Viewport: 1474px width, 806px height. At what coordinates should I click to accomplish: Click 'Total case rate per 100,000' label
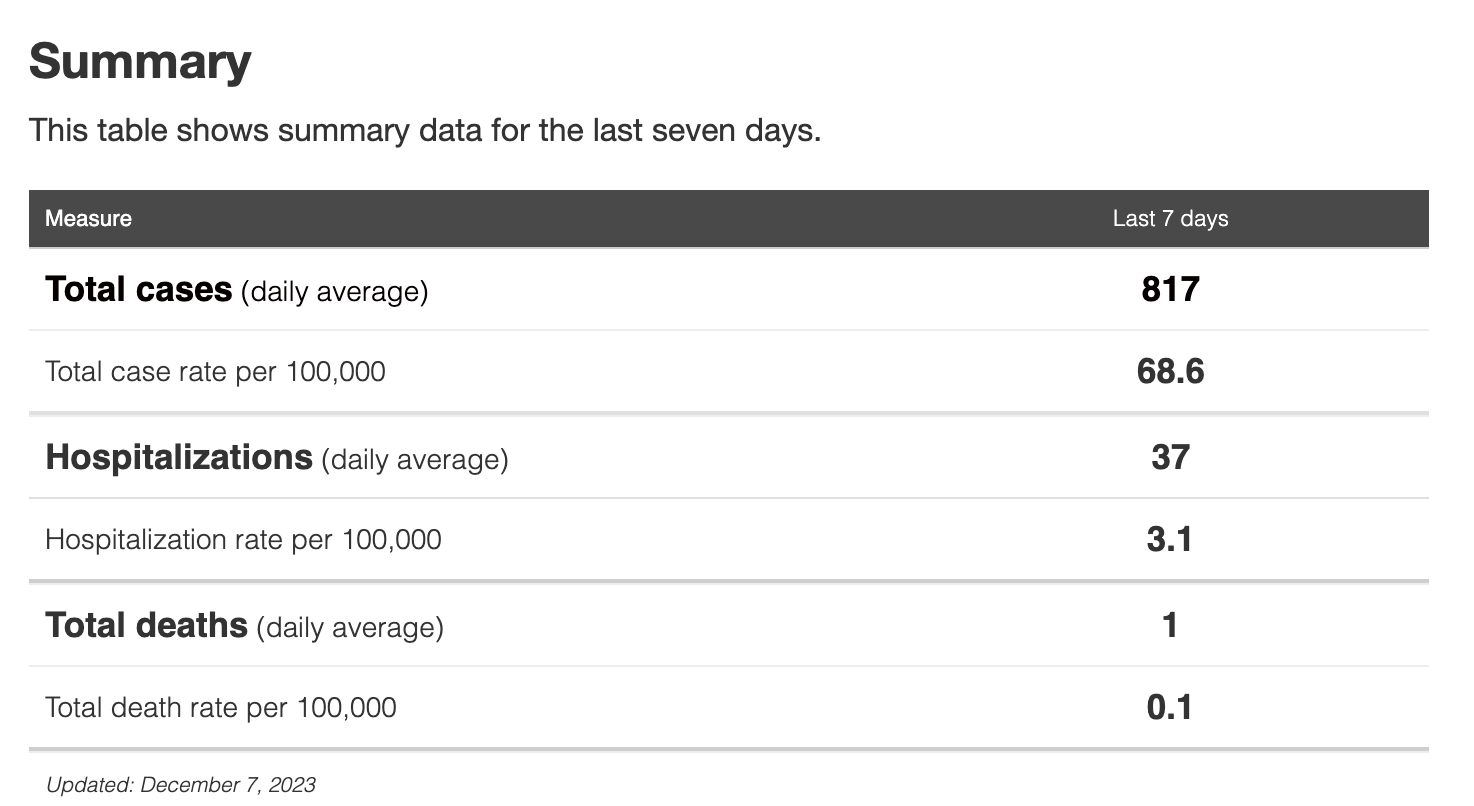(x=215, y=372)
